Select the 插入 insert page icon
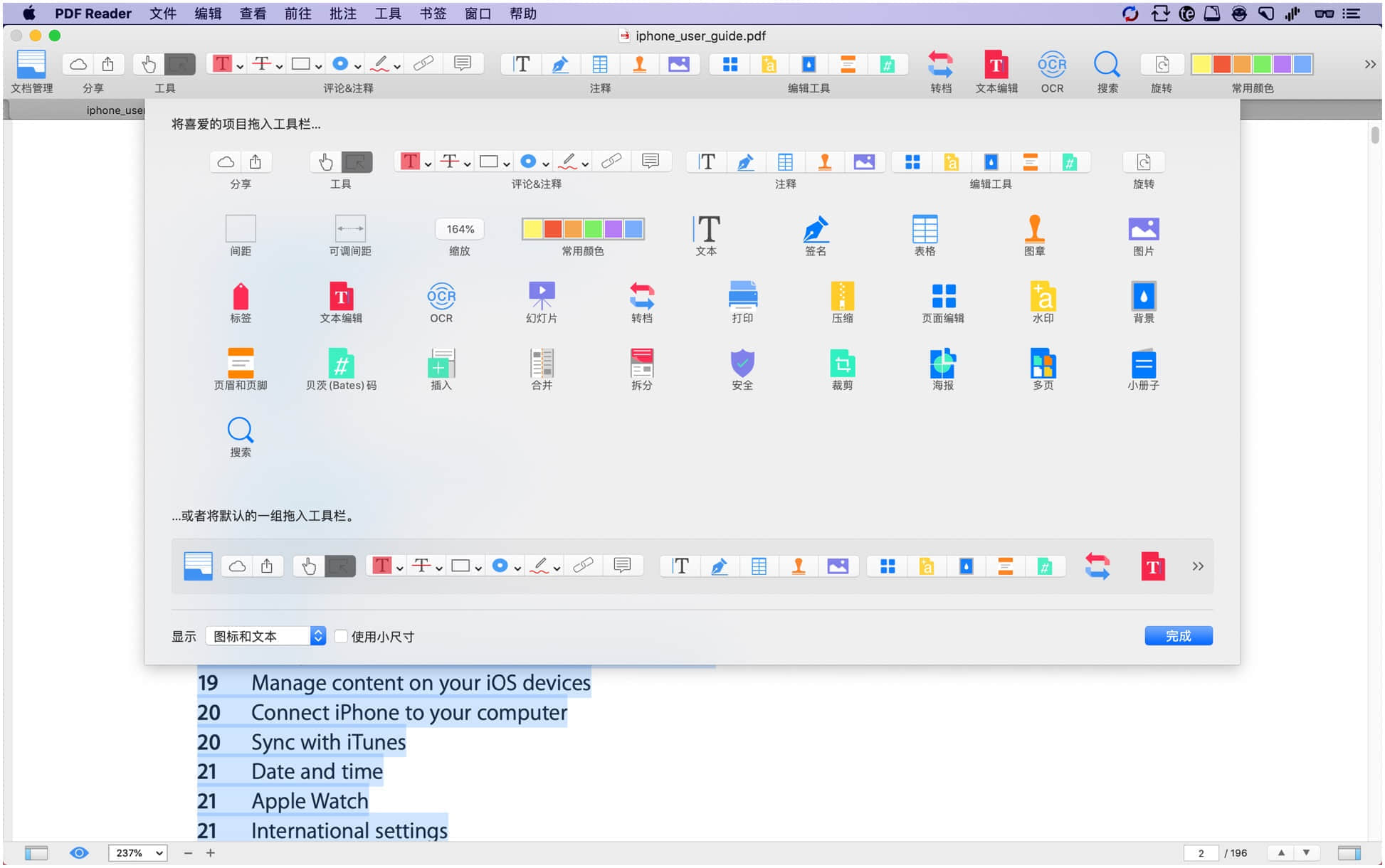This screenshot has width=1385, height=868. point(441,363)
